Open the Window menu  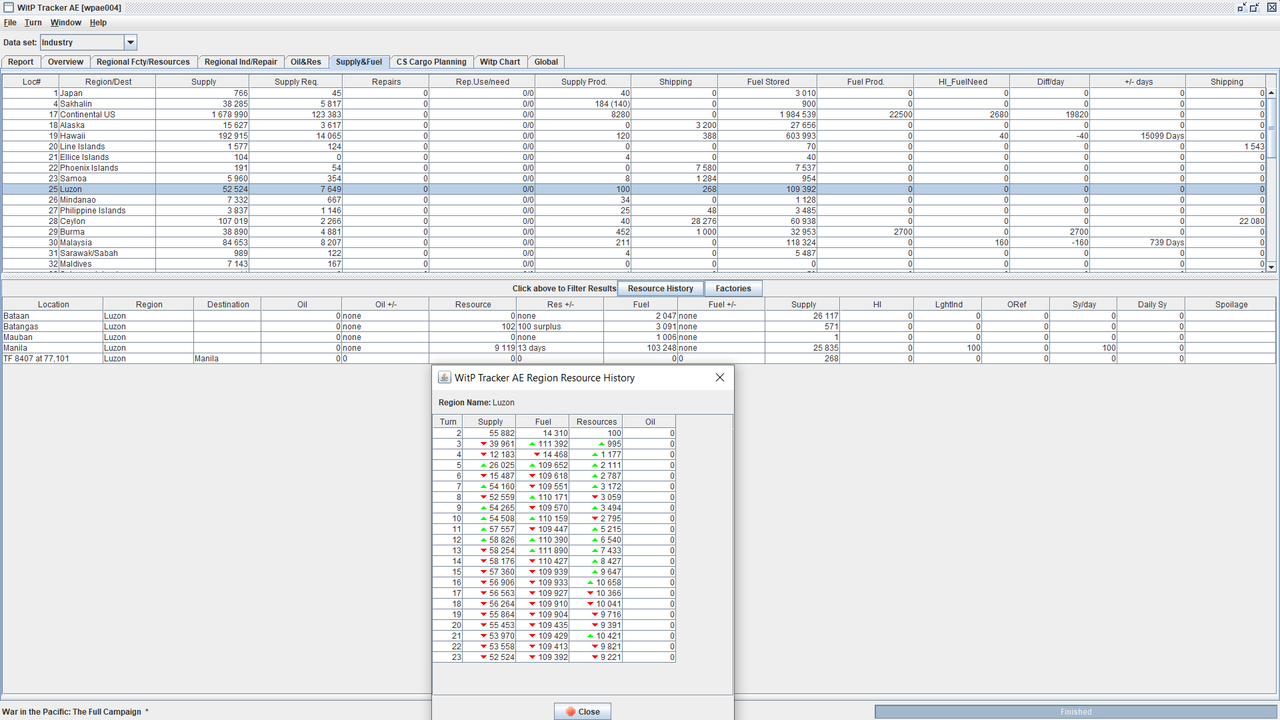coord(66,22)
